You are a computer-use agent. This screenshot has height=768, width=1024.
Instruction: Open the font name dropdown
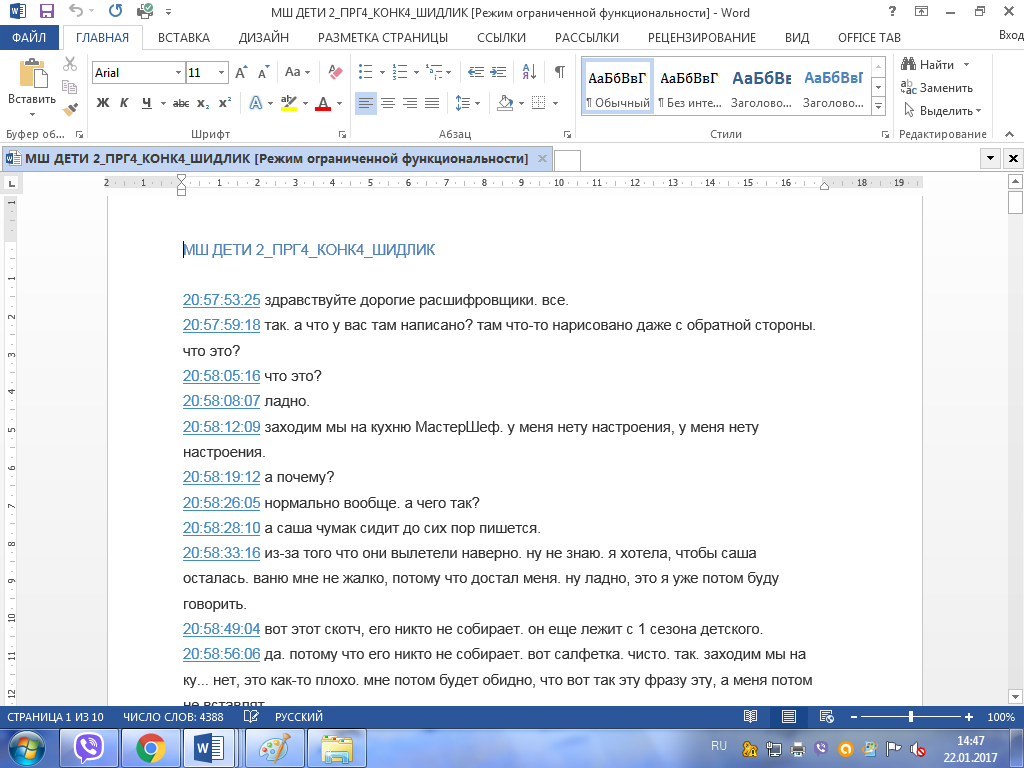[178, 72]
